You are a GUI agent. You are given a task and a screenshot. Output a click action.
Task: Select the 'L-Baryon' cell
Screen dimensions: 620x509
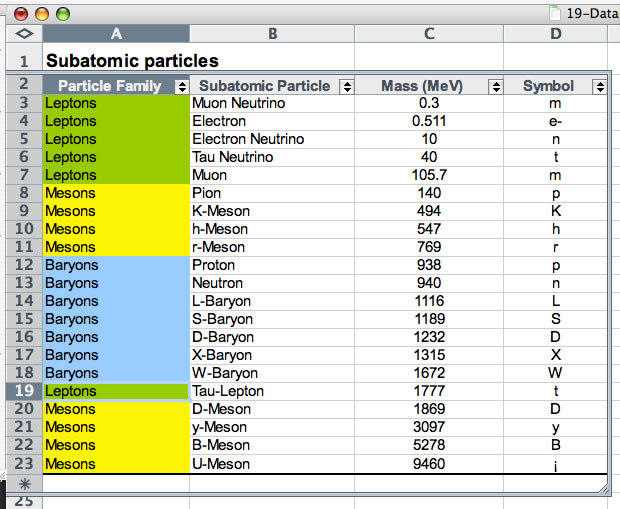click(x=272, y=301)
